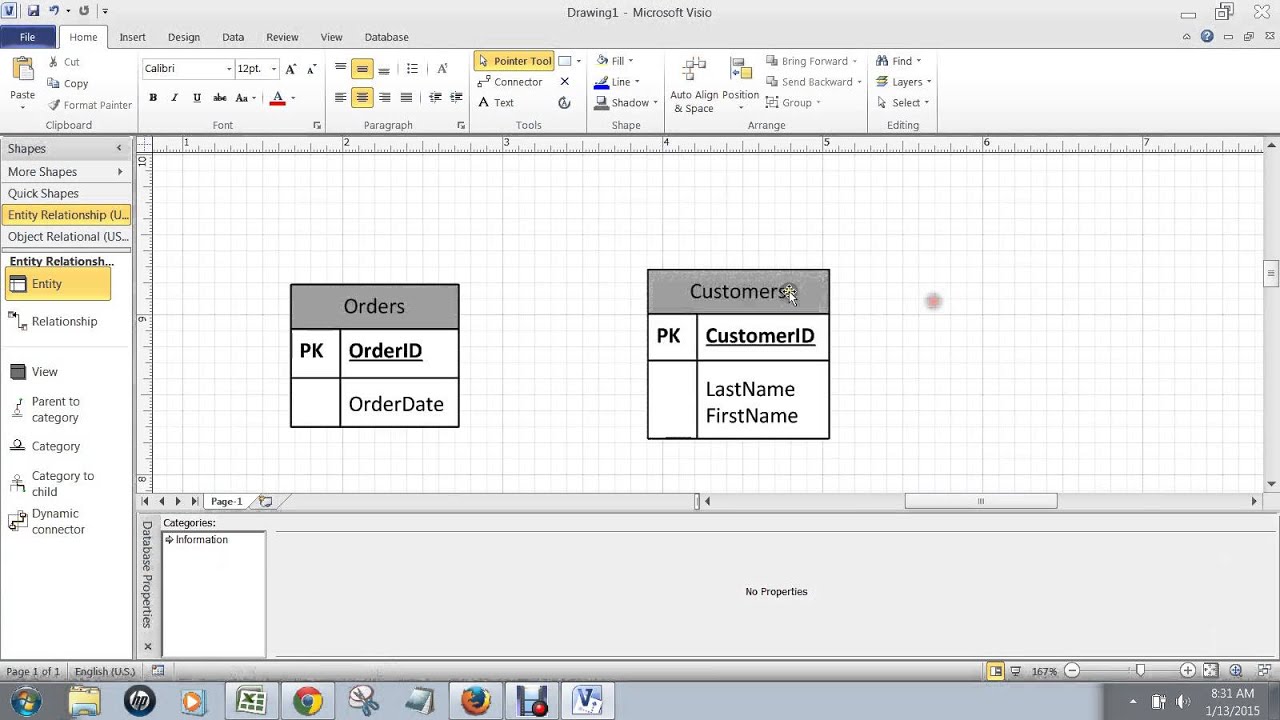Viewport: 1280px width, 720px height.
Task: Click the Paste clipboard icon
Action: [x=22, y=69]
